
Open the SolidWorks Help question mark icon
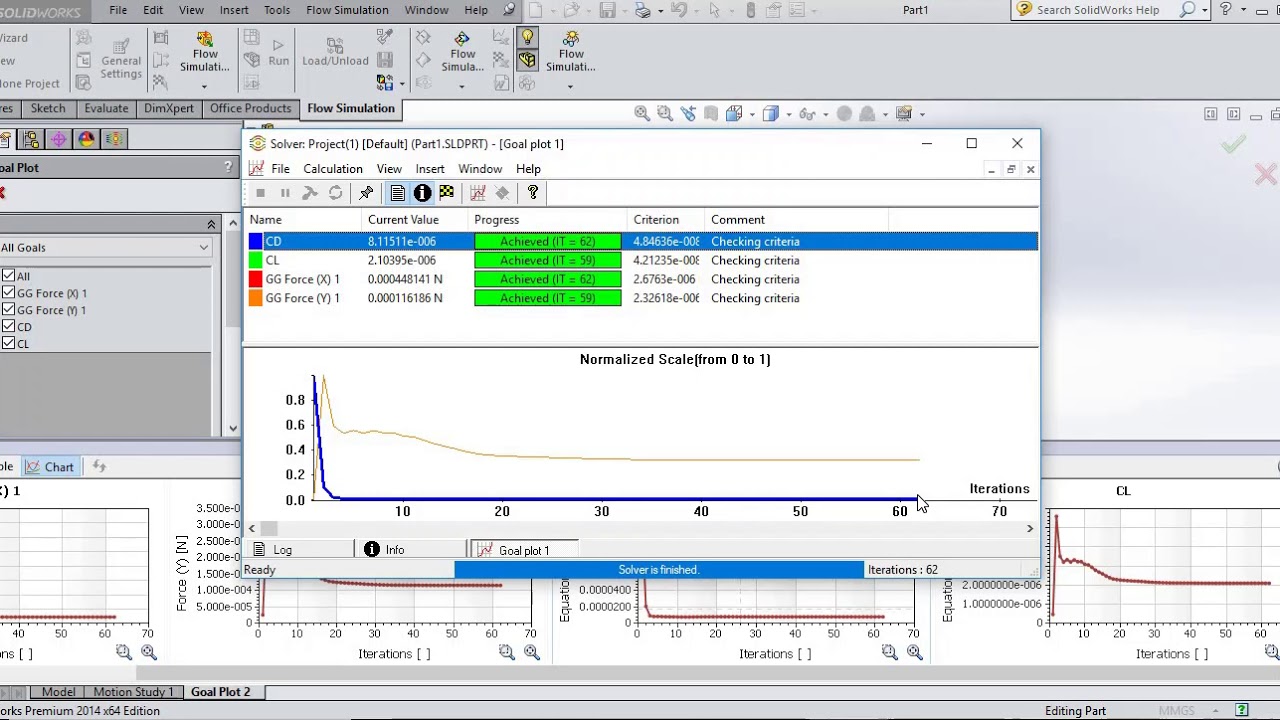(x=1226, y=10)
